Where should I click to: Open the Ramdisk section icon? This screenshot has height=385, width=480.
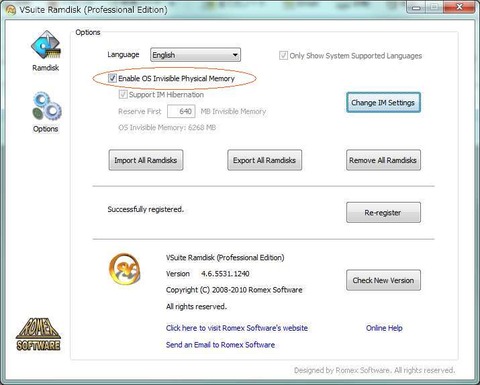click(46, 45)
